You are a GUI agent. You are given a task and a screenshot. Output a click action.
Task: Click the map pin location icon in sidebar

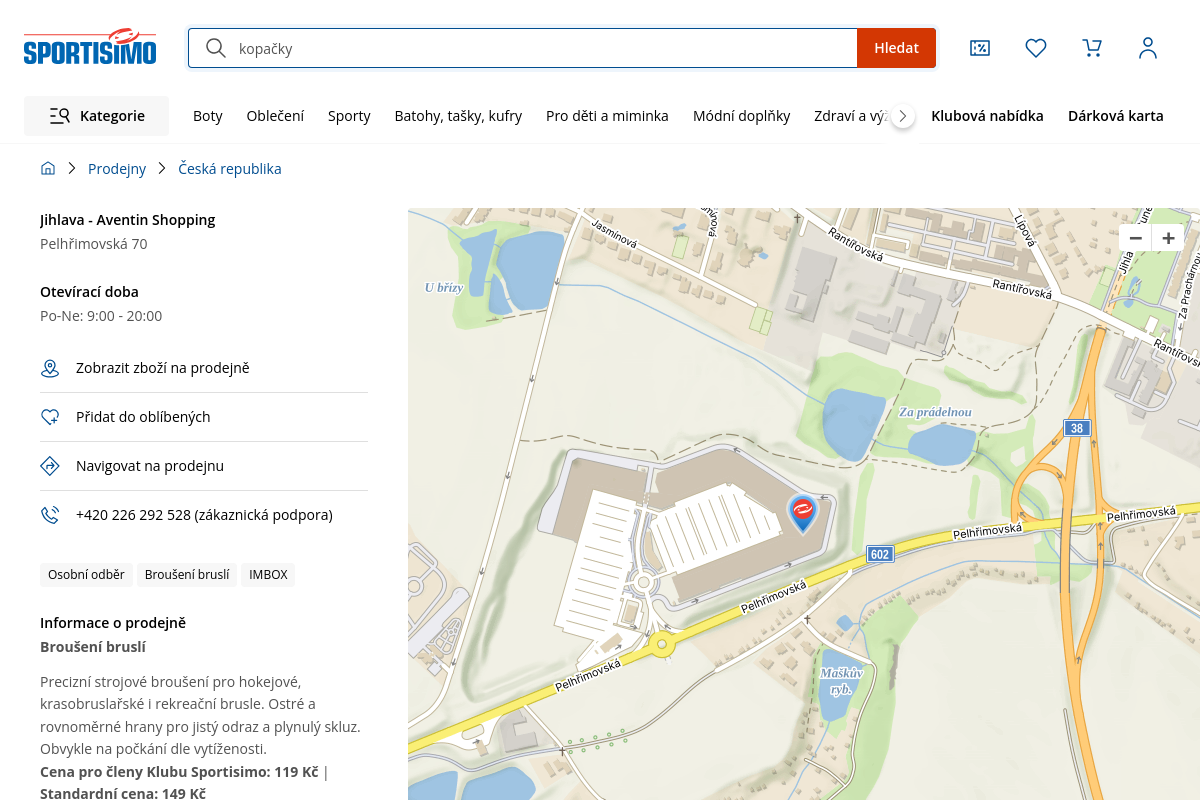(50, 369)
